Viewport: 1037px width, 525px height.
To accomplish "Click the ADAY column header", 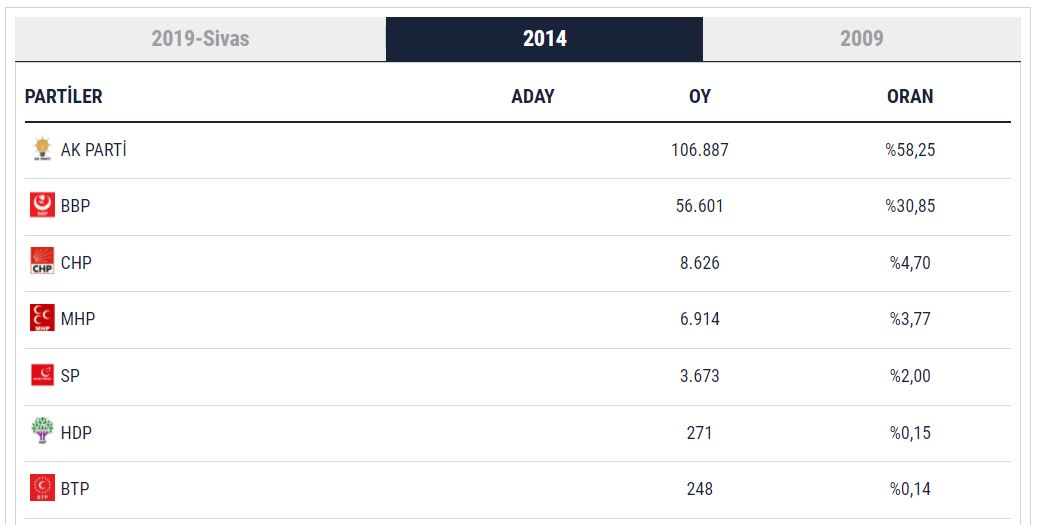I will 532,97.
